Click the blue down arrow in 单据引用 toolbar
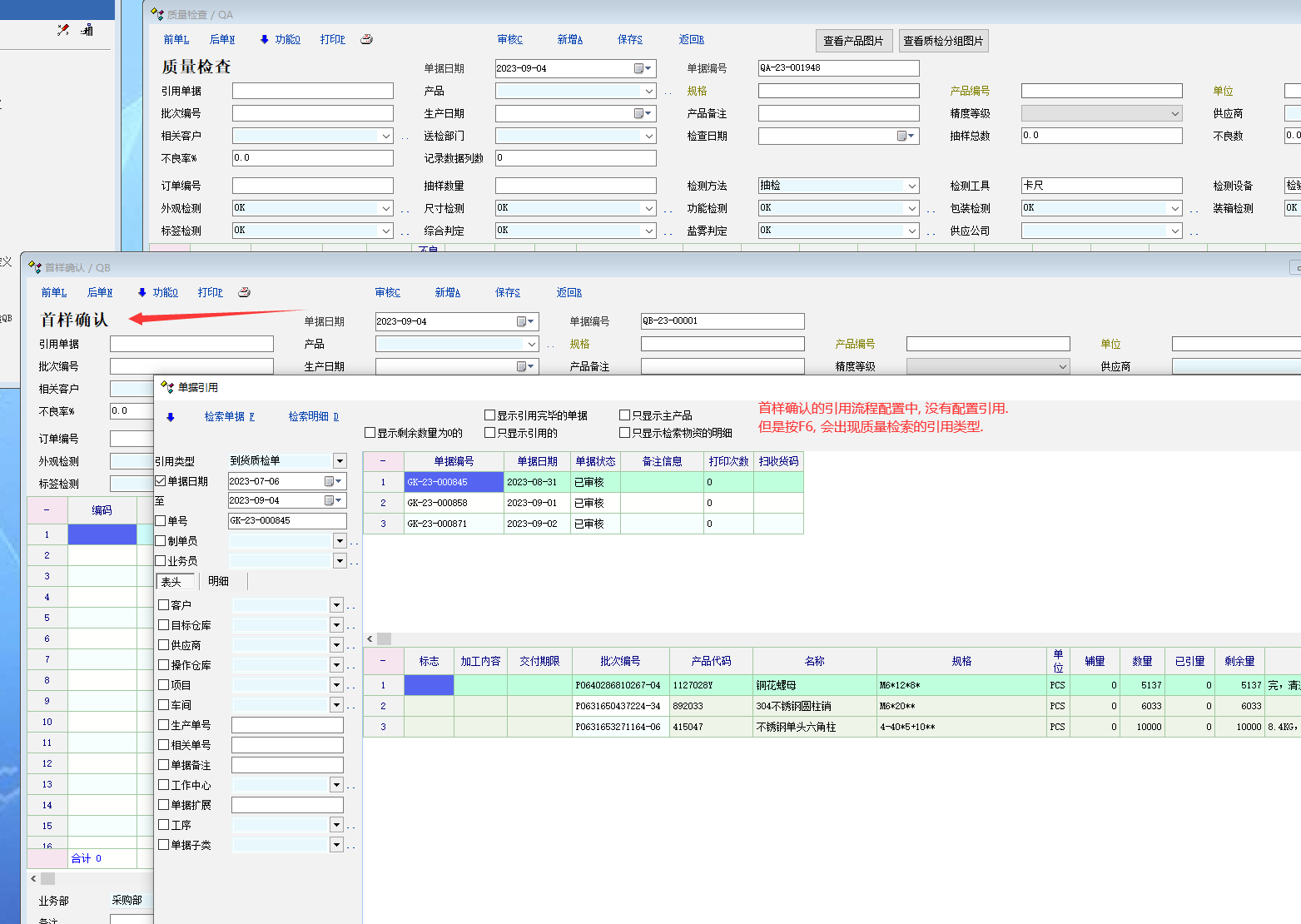Image resolution: width=1301 pixels, height=924 pixels. pos(171,417)
